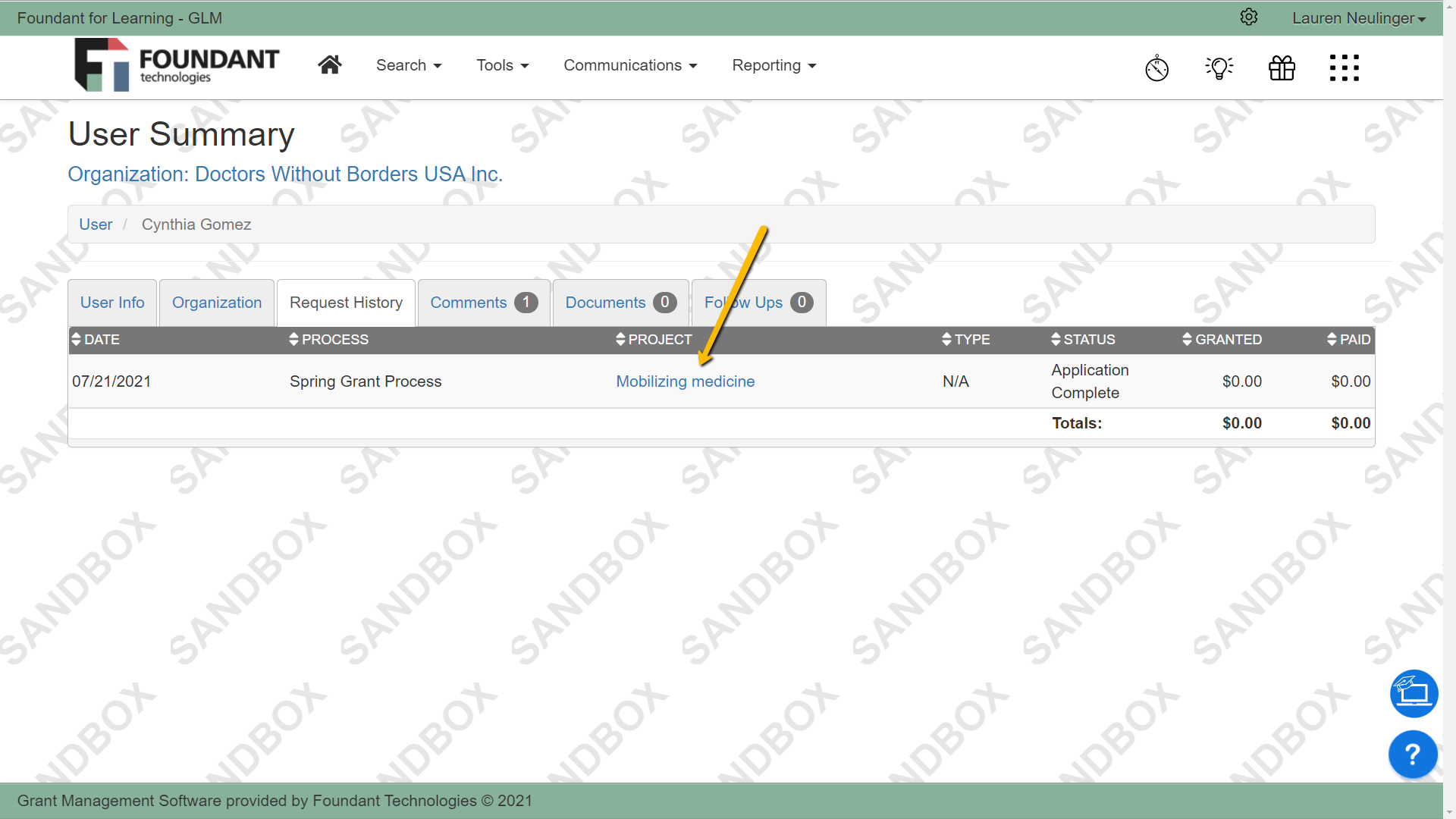Click the Totals label in the table
The image size is (1456, 819).
(x=1077, y=423)
